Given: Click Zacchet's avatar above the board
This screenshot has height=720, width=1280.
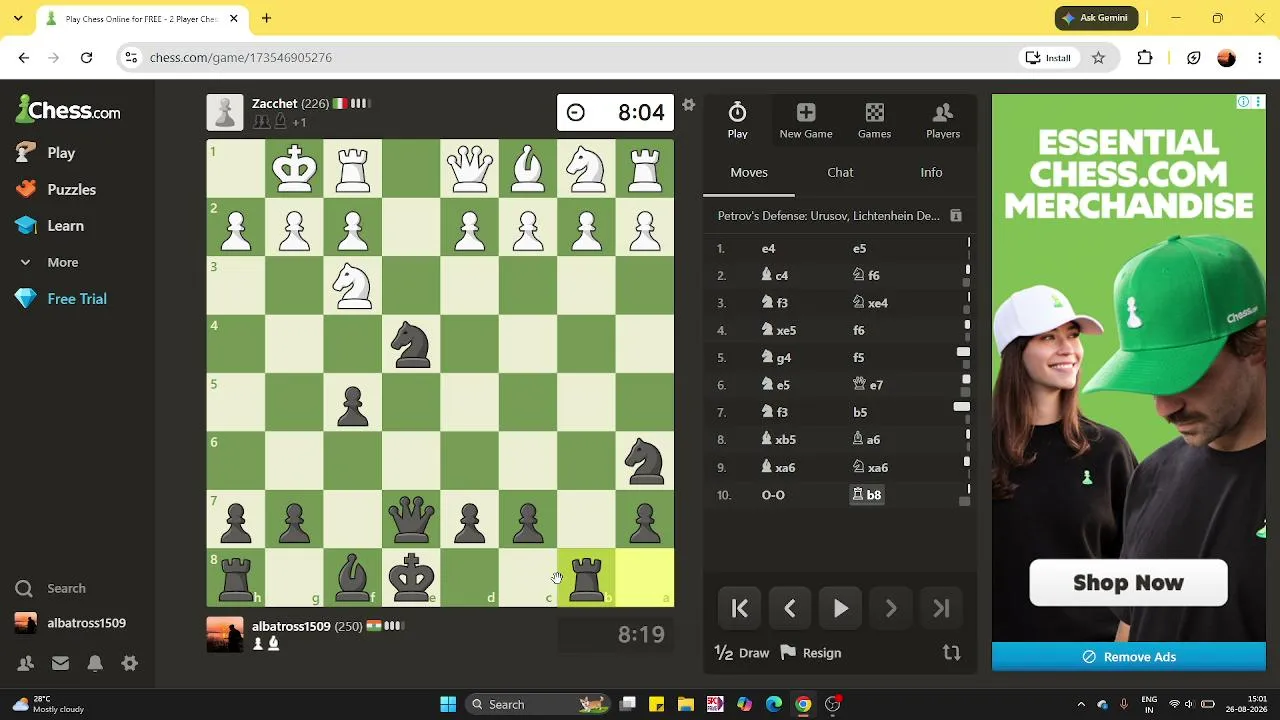Looking at the screenshot, I should 225,112.
